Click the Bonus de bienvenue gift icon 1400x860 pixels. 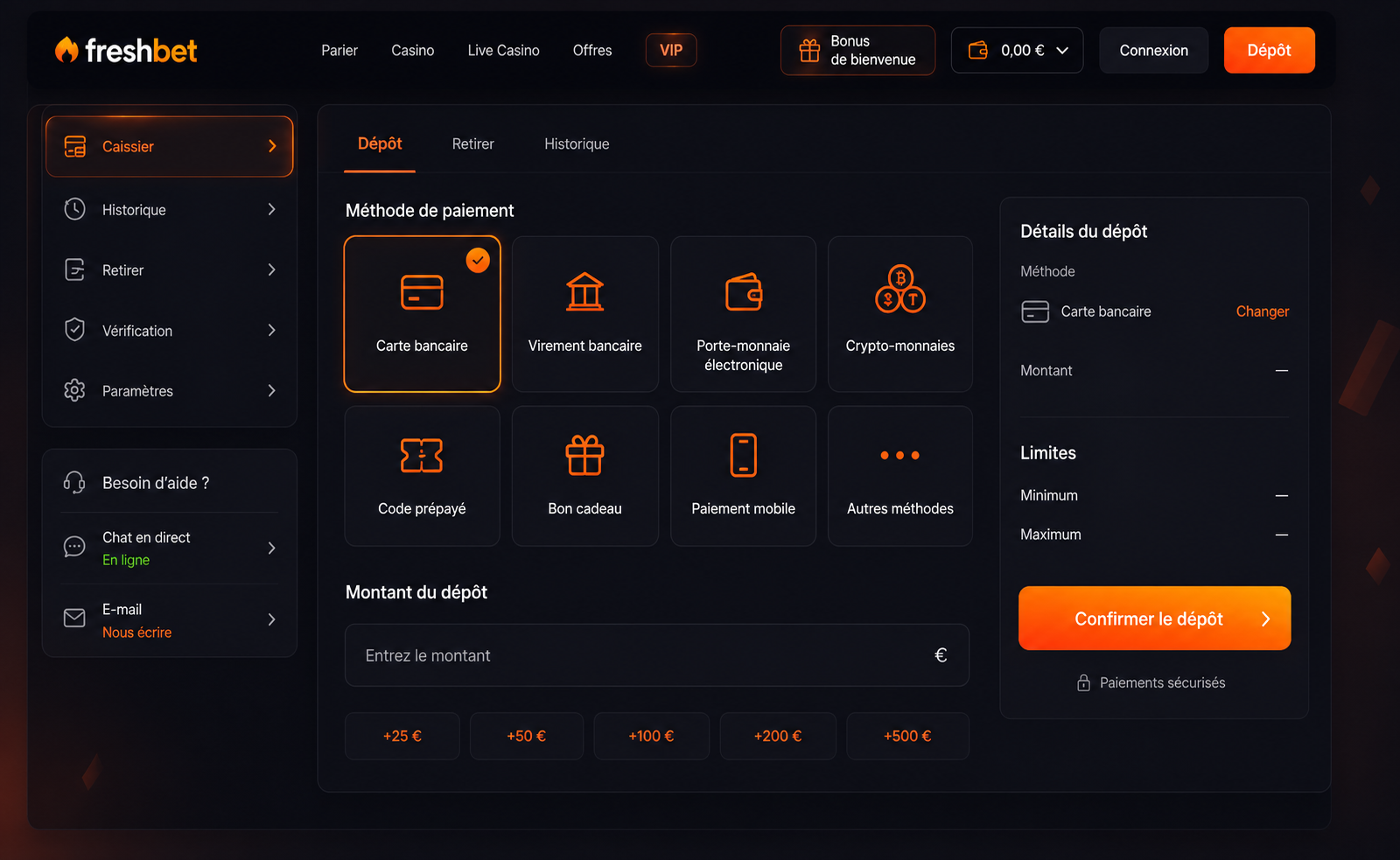809,51
